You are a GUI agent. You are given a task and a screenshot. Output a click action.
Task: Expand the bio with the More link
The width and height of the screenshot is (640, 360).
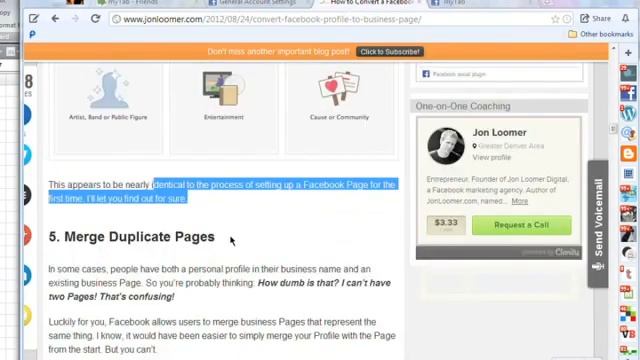[x=520, y=201]
